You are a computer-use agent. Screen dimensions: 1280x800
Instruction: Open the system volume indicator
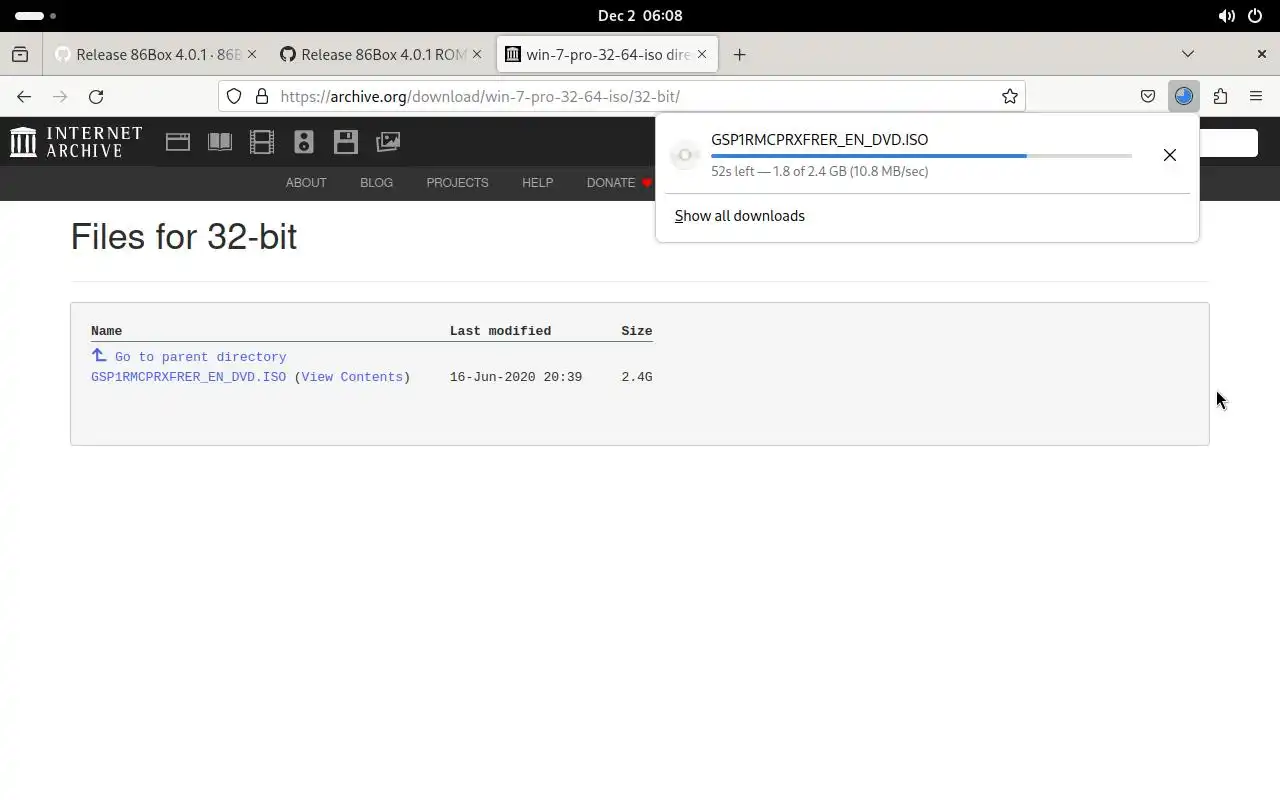pos(1227,16)
